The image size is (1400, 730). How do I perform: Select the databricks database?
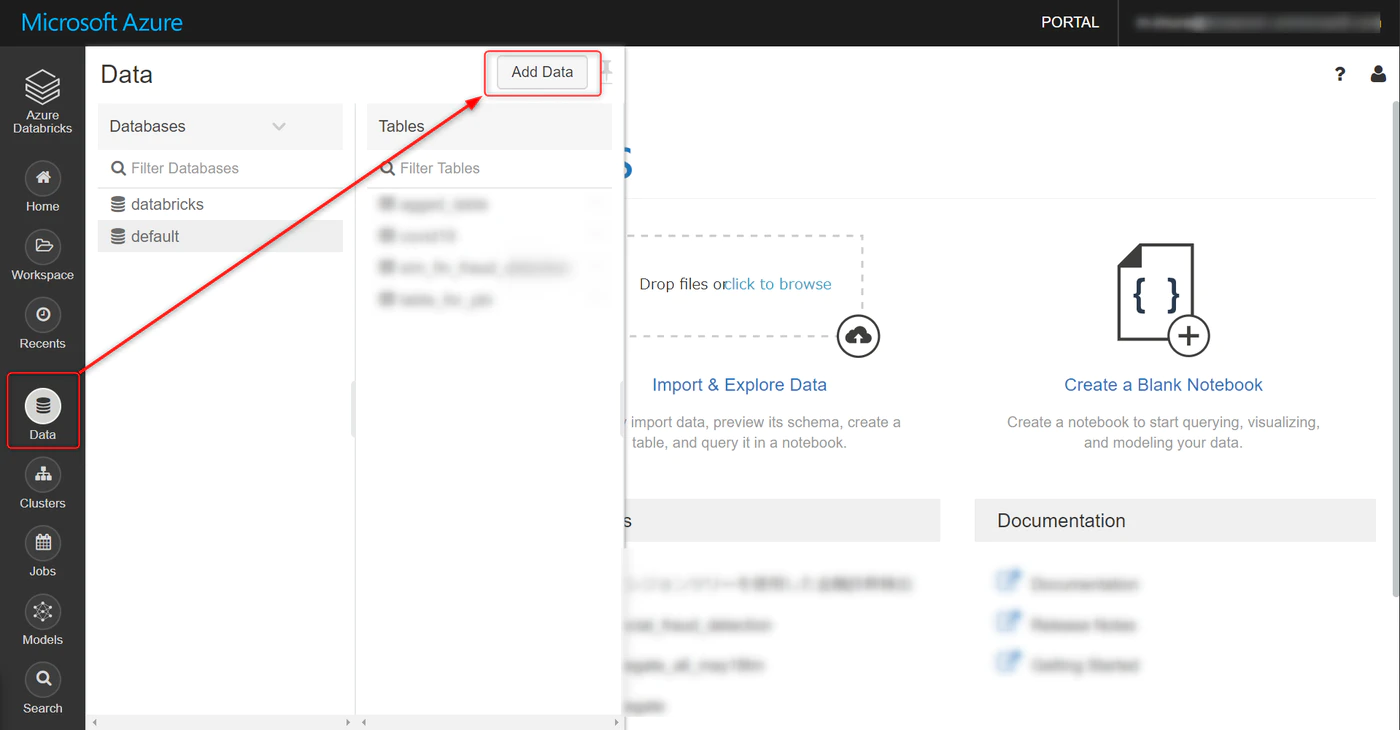(220, 204)
